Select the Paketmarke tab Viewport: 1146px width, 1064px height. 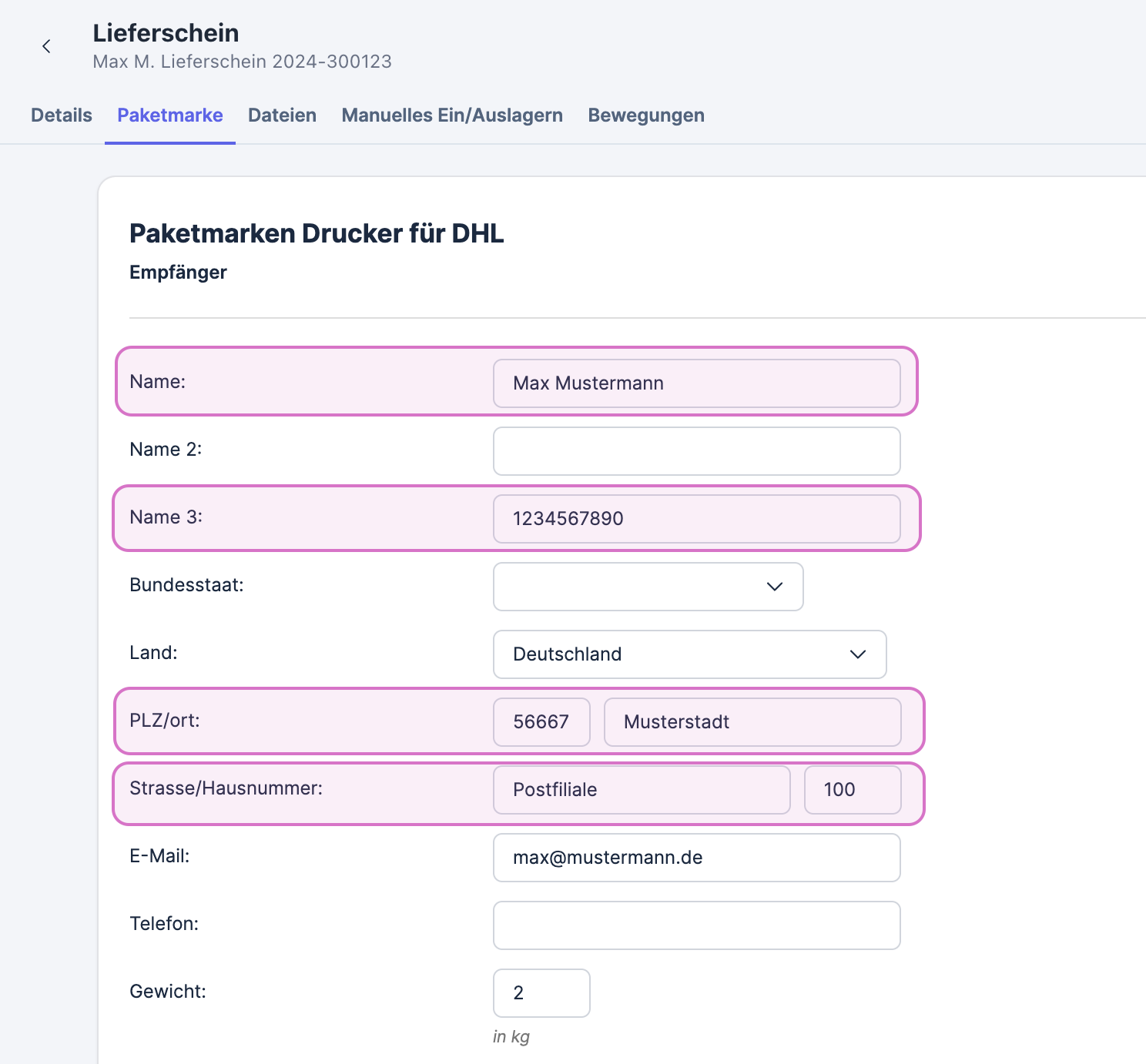point(170,115)
